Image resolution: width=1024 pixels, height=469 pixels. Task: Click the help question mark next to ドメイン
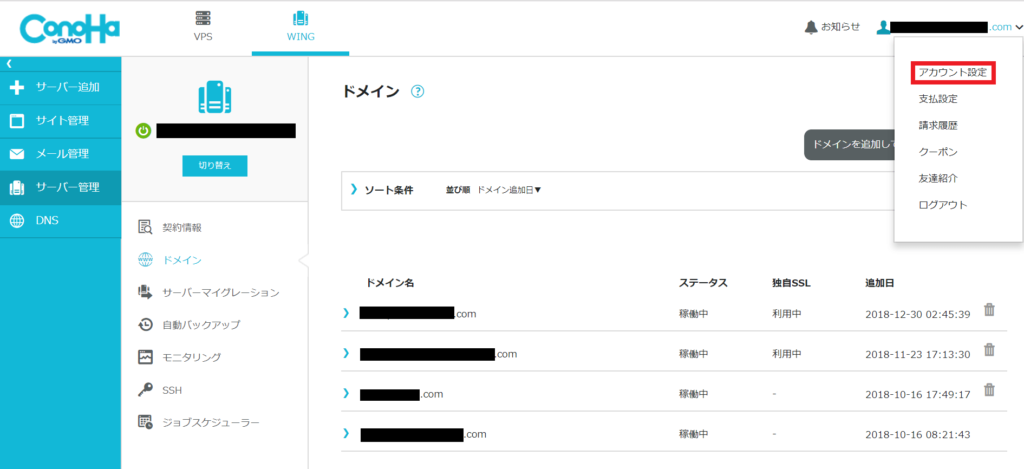(x=418, y=91)
